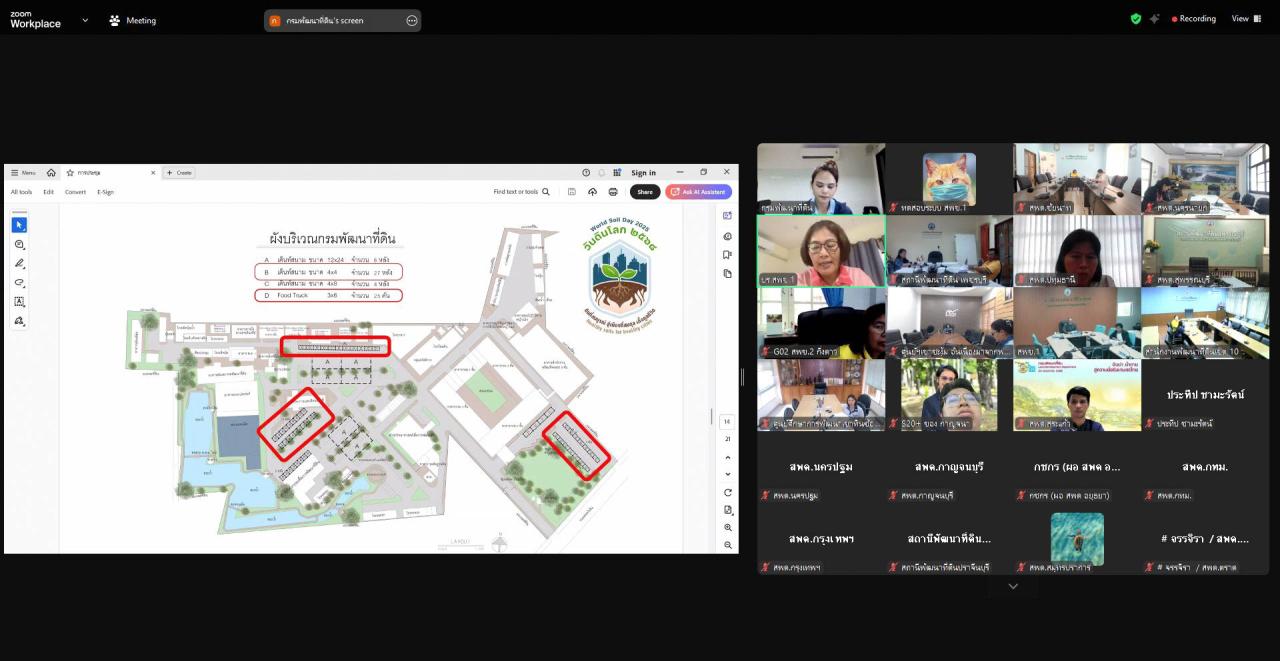
Task: Click the print icon in Acrobat toolbar
Action: [x=613, y=192]
